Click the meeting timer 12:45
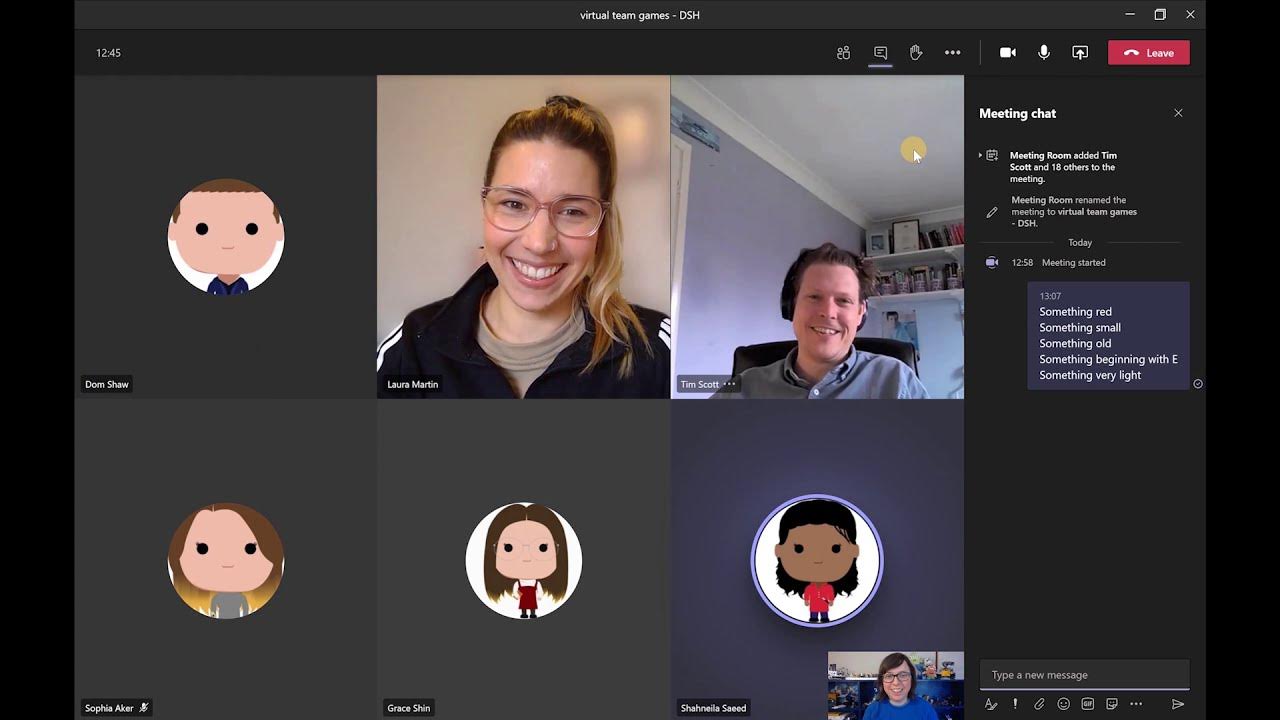 (x=108, y=53)
